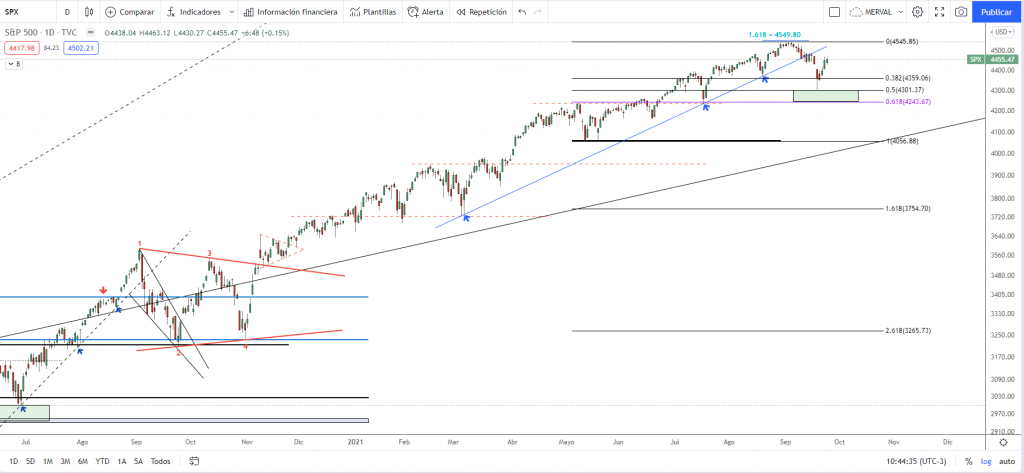The width and height of the screenshot is (1024, 473).
Task: Select the 1A date range
Action: pos(121,461)
